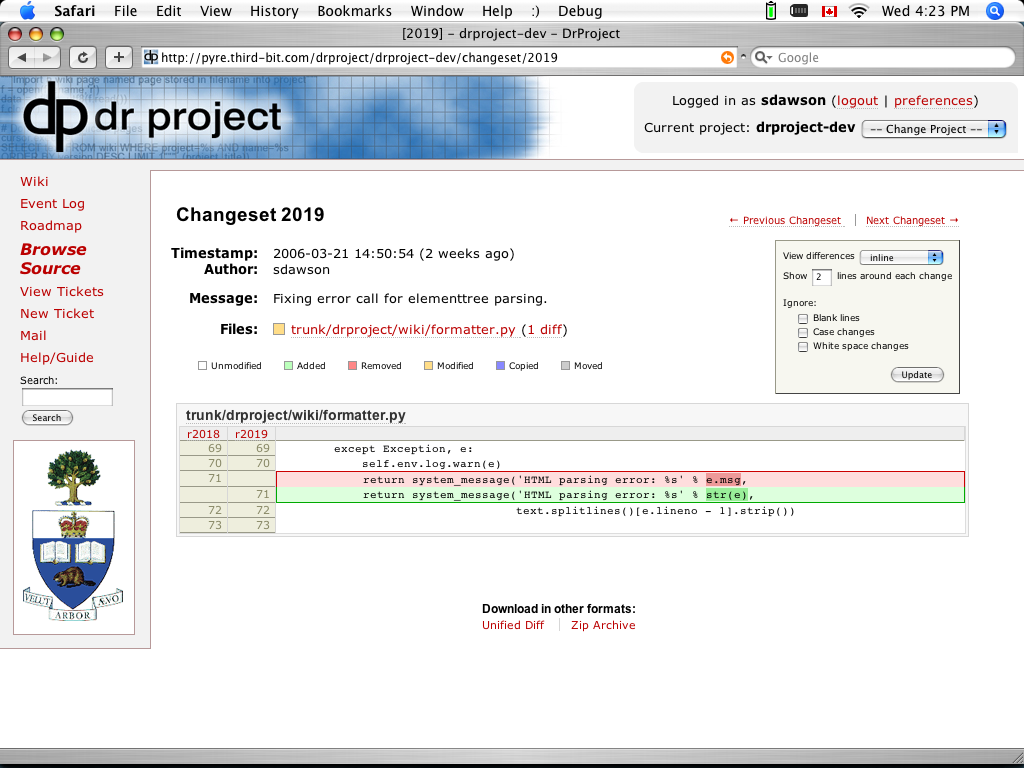This screenshot has height=768, width=1024.
Task: Enable the Blank lines ignore checkbox
Action: coord(803,318)
